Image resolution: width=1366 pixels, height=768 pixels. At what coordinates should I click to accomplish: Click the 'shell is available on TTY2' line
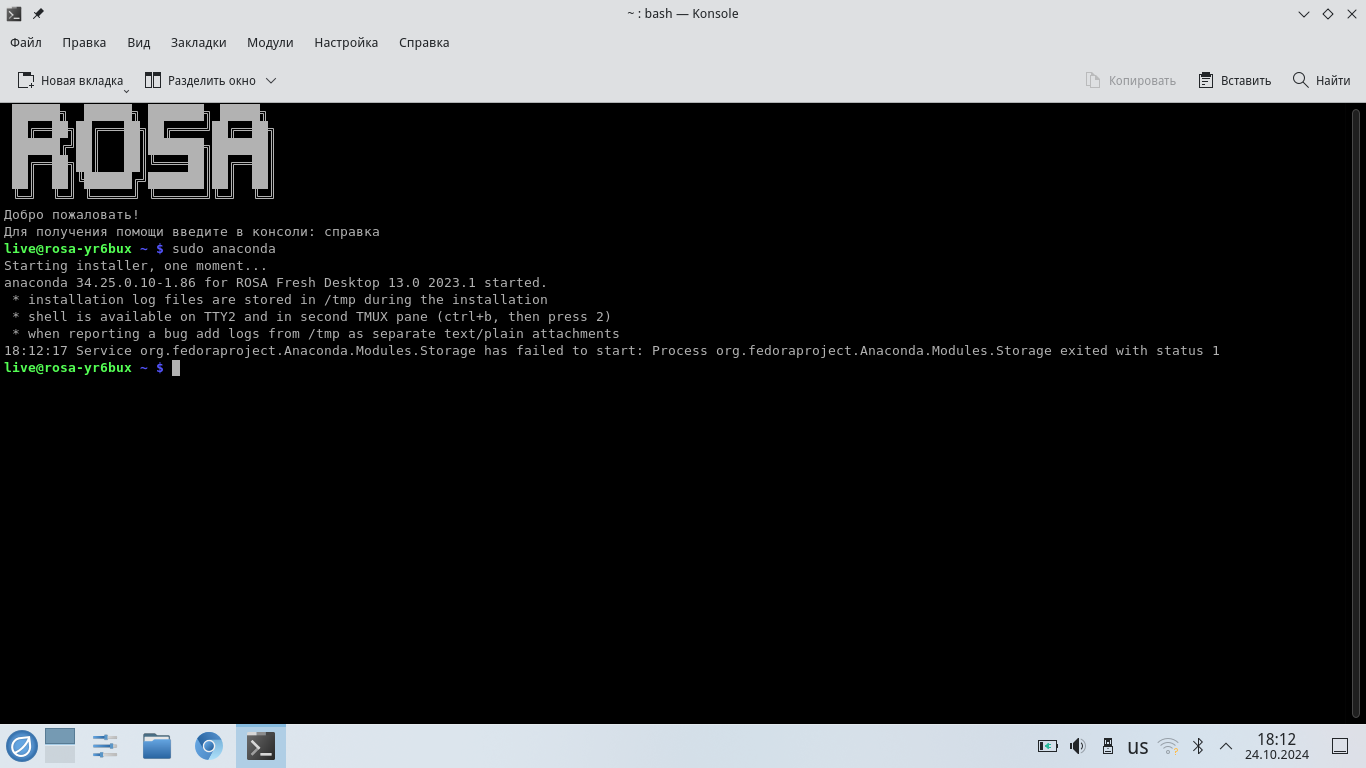[x=312, y=317]
